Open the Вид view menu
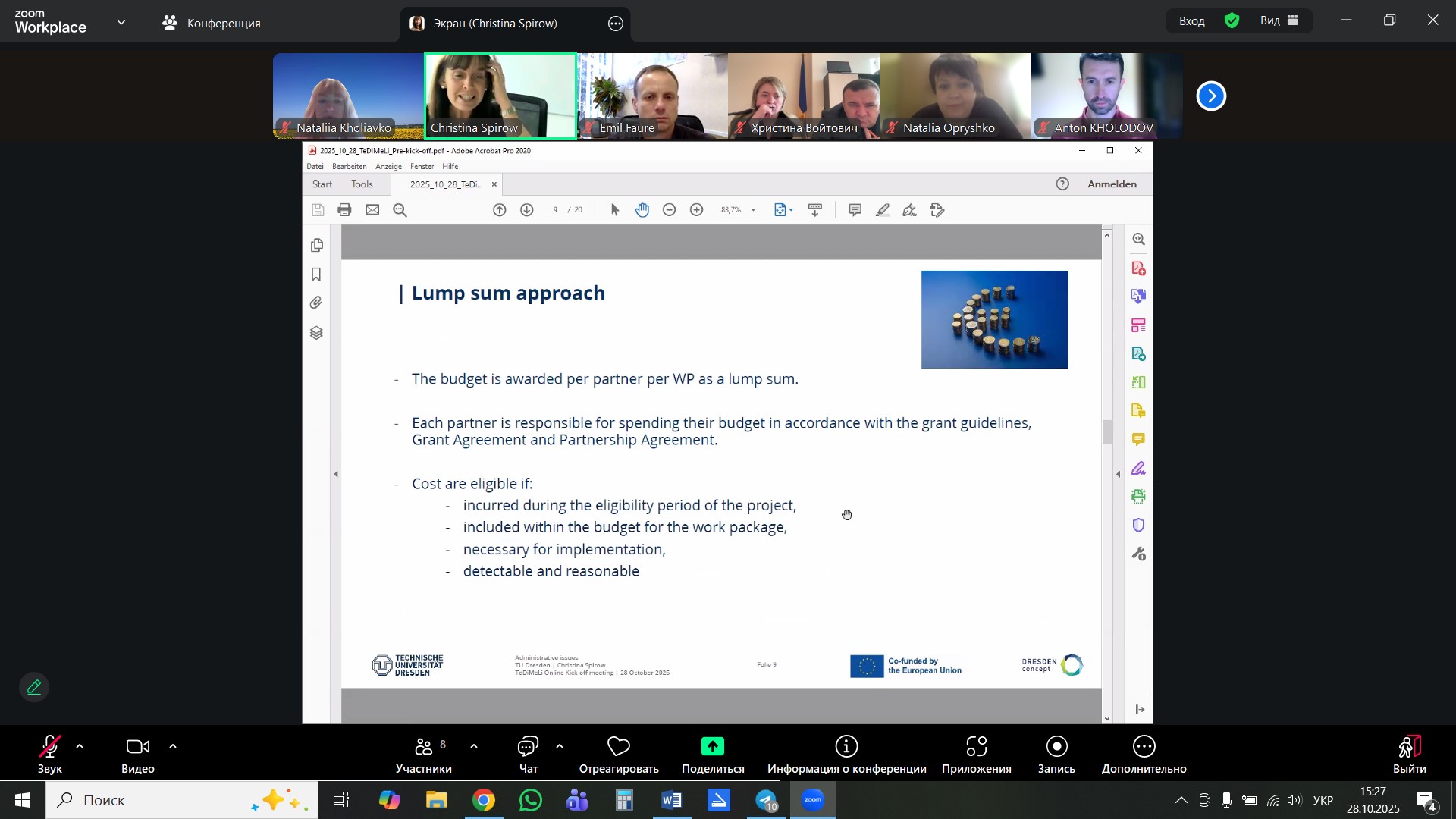1456x819 pixels. click(1279, 21)
